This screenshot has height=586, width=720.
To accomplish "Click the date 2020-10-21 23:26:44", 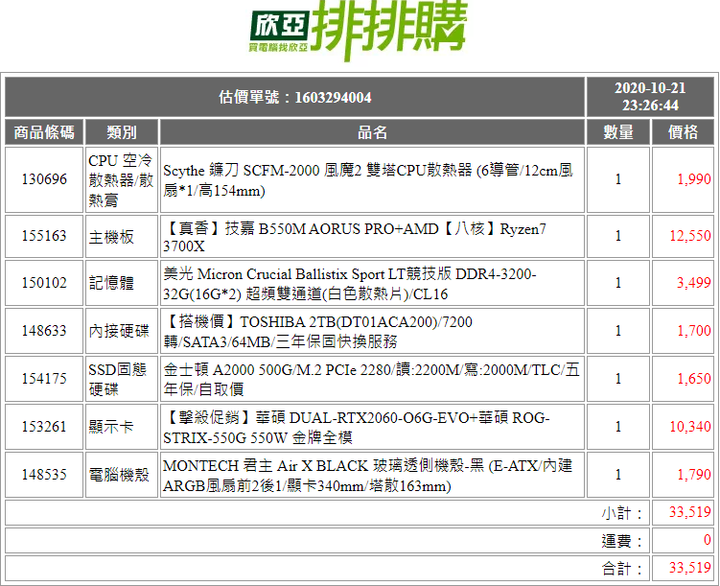I will 650,96.
